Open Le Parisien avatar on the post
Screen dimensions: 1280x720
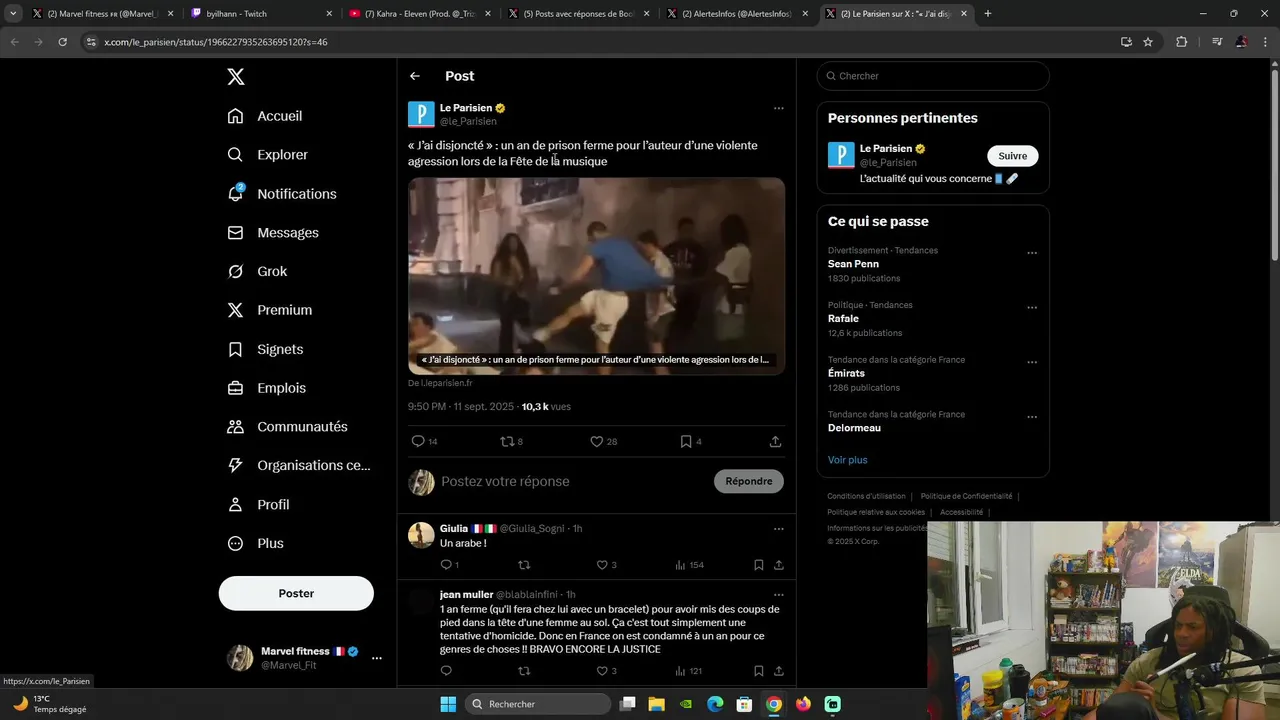[421, 114]
